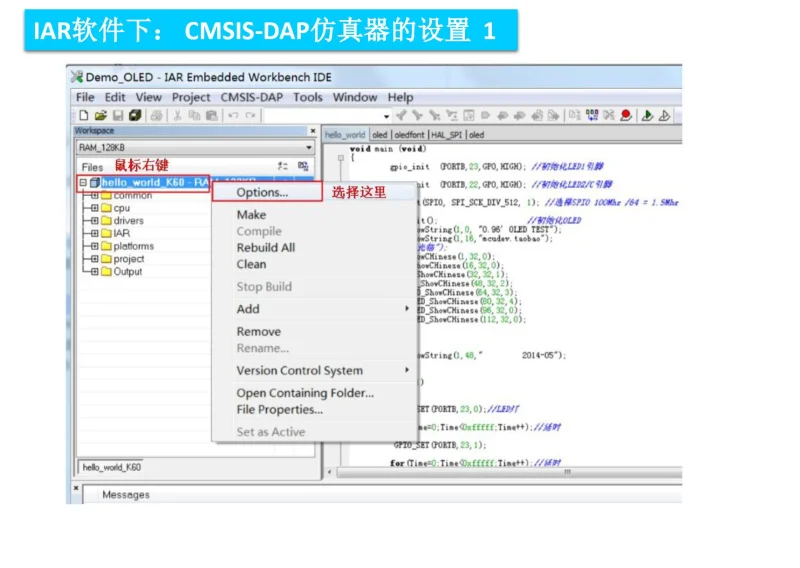The image size is (800, 568).
Task: Close the Messages panel
Action: click(76, 488)
